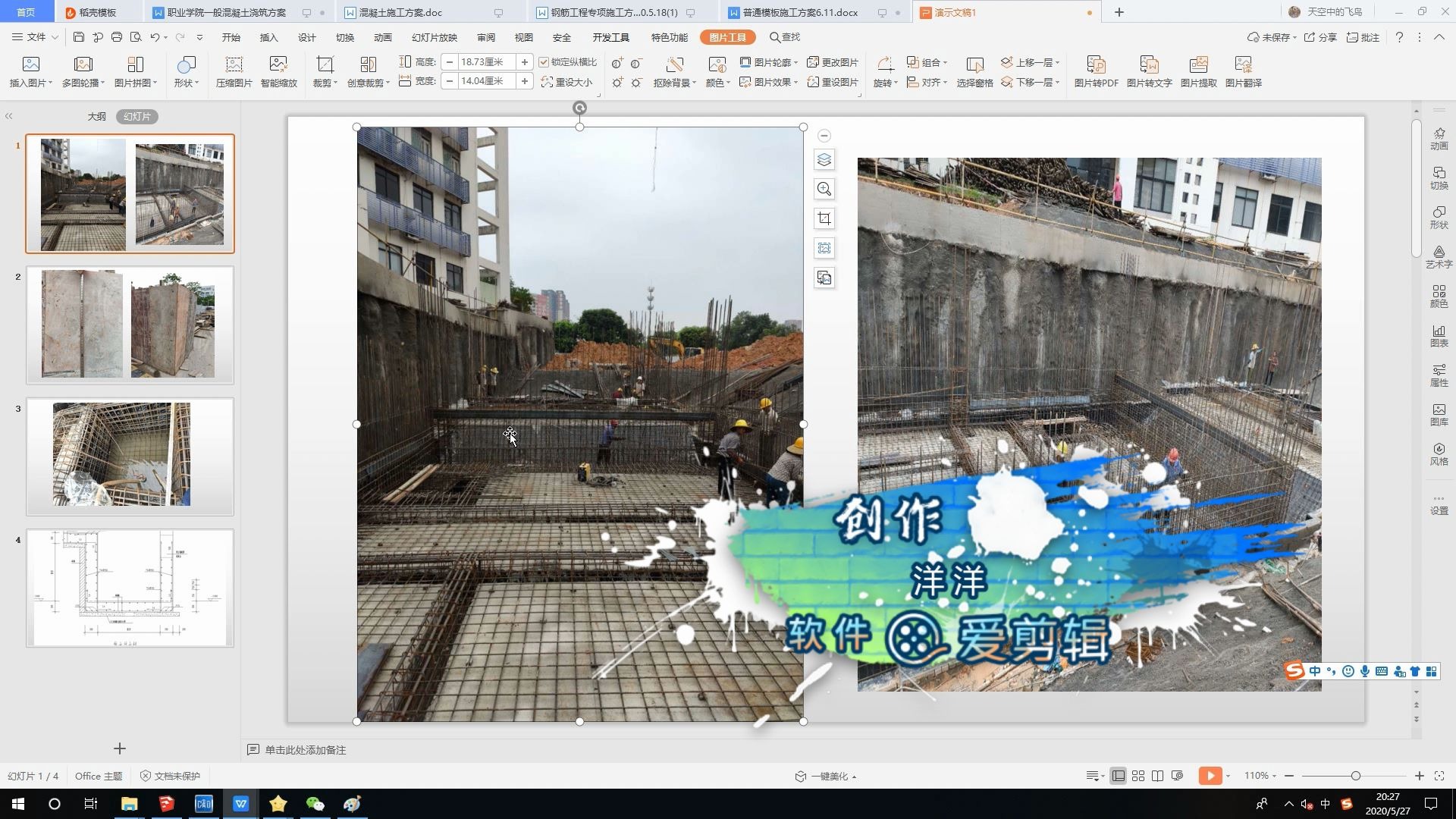Image resolution: width=1456 pixels, height=819 pixels.
Task: Click the 批注 comment button
Action: coord(1363,37)
